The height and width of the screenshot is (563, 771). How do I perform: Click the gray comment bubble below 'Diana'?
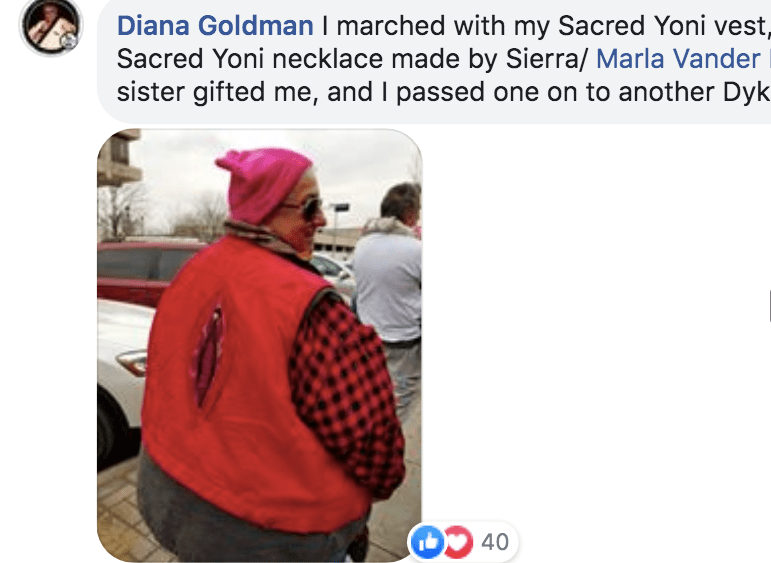pyautogui.click(x=435, y=61)
